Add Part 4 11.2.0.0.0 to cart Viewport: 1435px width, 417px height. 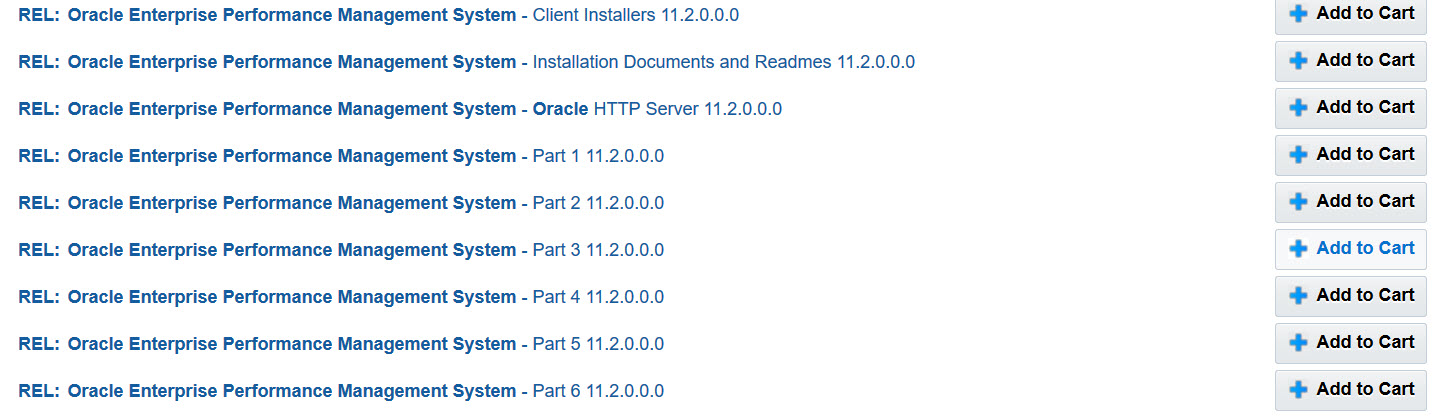1351,296
